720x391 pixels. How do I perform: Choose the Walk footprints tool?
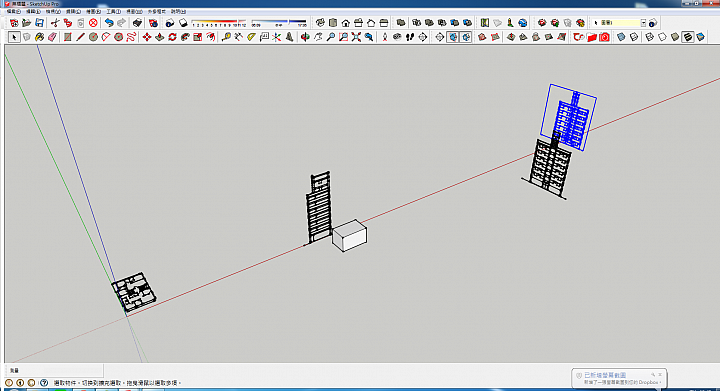(410, 37)
